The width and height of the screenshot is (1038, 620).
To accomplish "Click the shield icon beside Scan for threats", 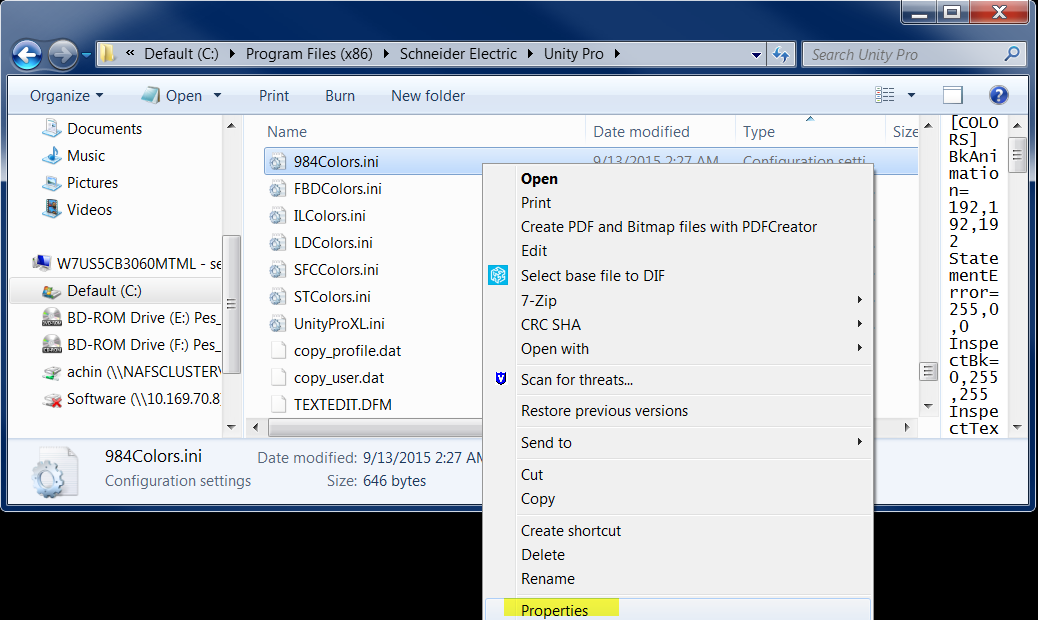I will 501,378.
